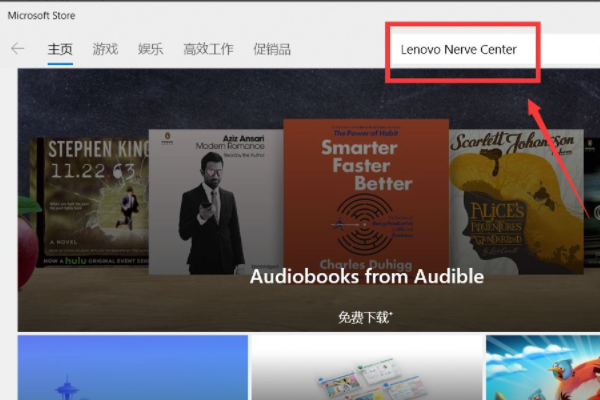Screen dimensions: 600x400
Task: Click the back arrow icon
Action: pos(17,48)
